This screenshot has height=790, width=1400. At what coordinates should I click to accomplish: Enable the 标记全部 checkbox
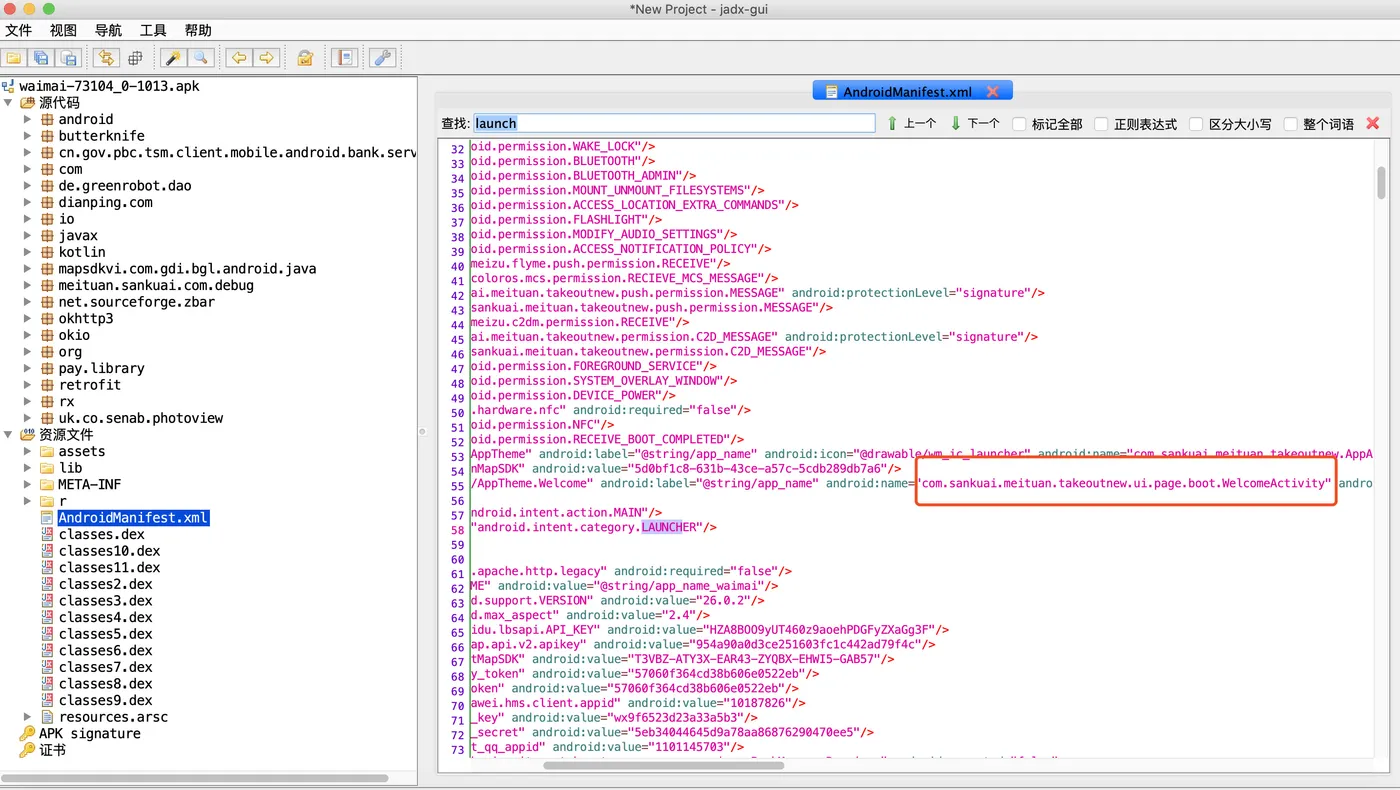tap(1019, 124)
